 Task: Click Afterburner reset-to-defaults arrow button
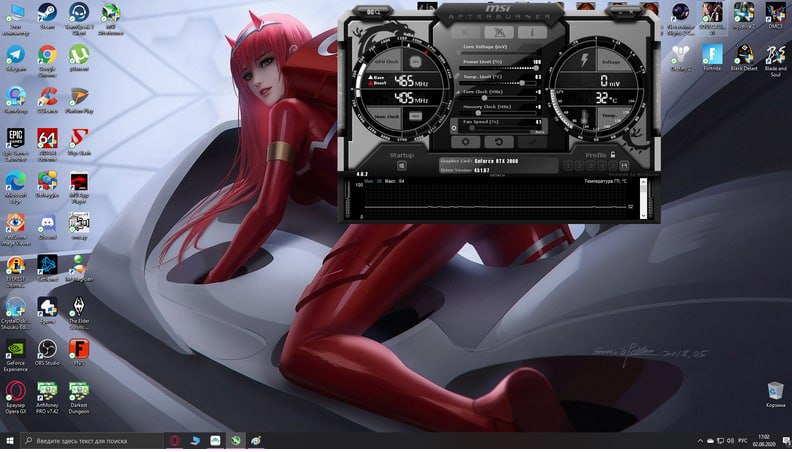pyautogui.click(x=499, y=142)
